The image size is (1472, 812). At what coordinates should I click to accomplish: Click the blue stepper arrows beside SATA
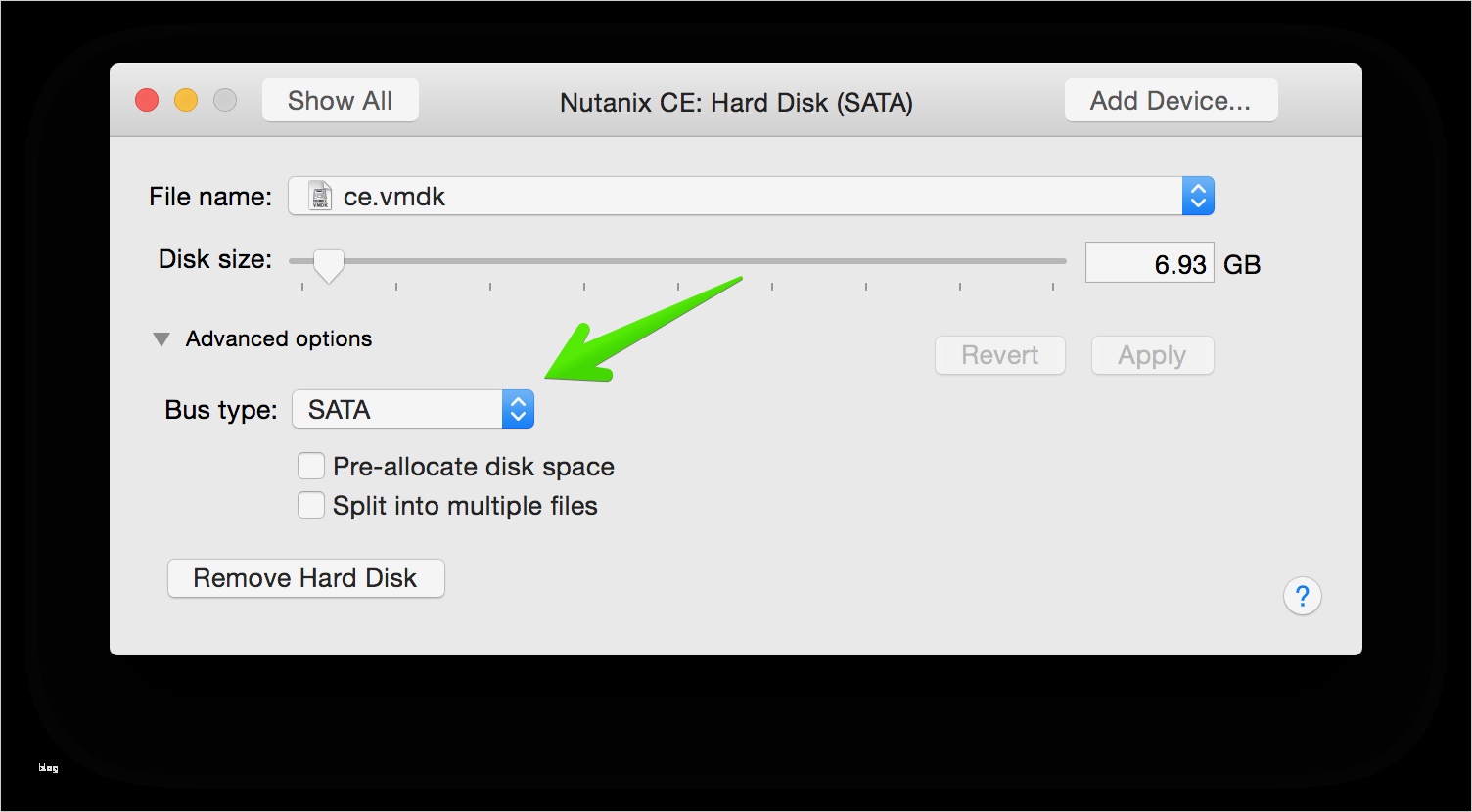tap(518, 409)
